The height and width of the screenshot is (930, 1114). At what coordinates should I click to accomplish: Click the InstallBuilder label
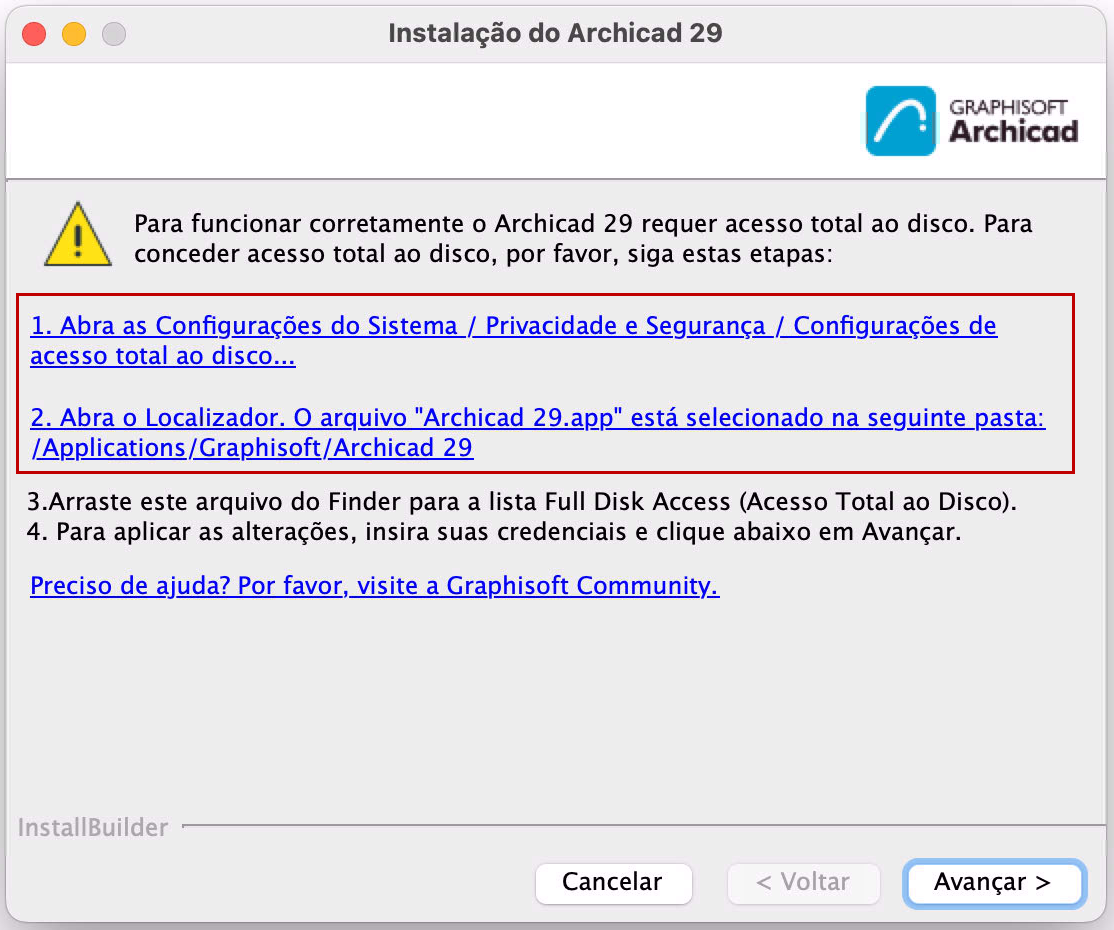92,828
